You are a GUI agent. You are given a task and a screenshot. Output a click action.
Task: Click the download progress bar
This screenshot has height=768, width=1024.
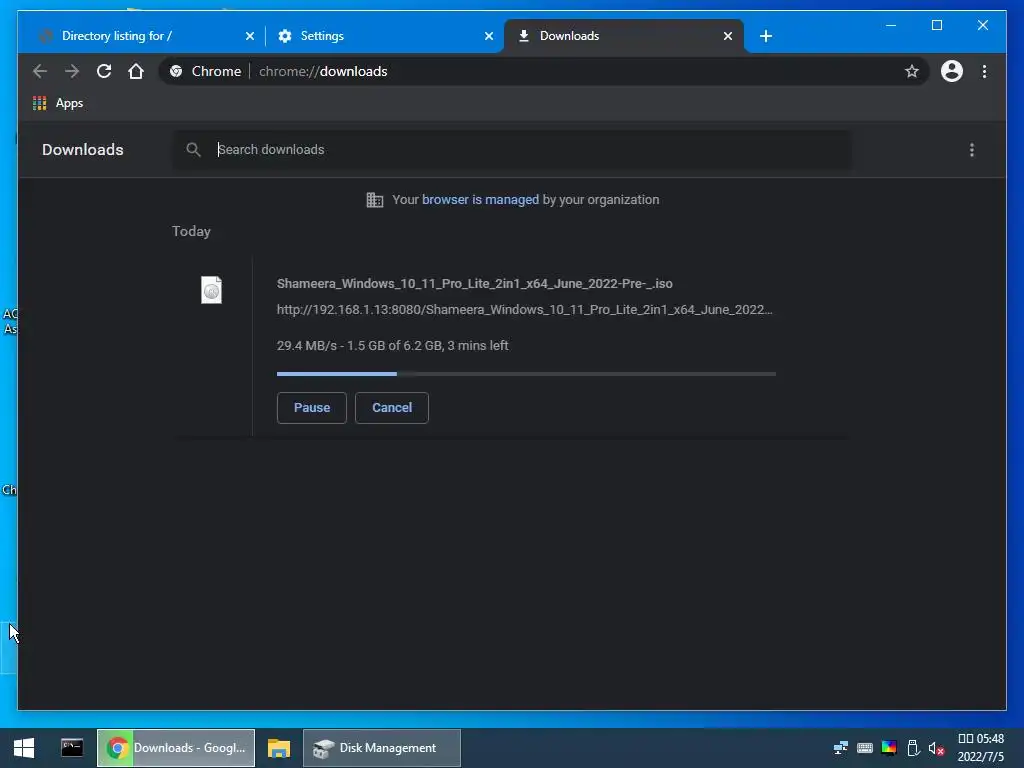(x=526, y=374)
